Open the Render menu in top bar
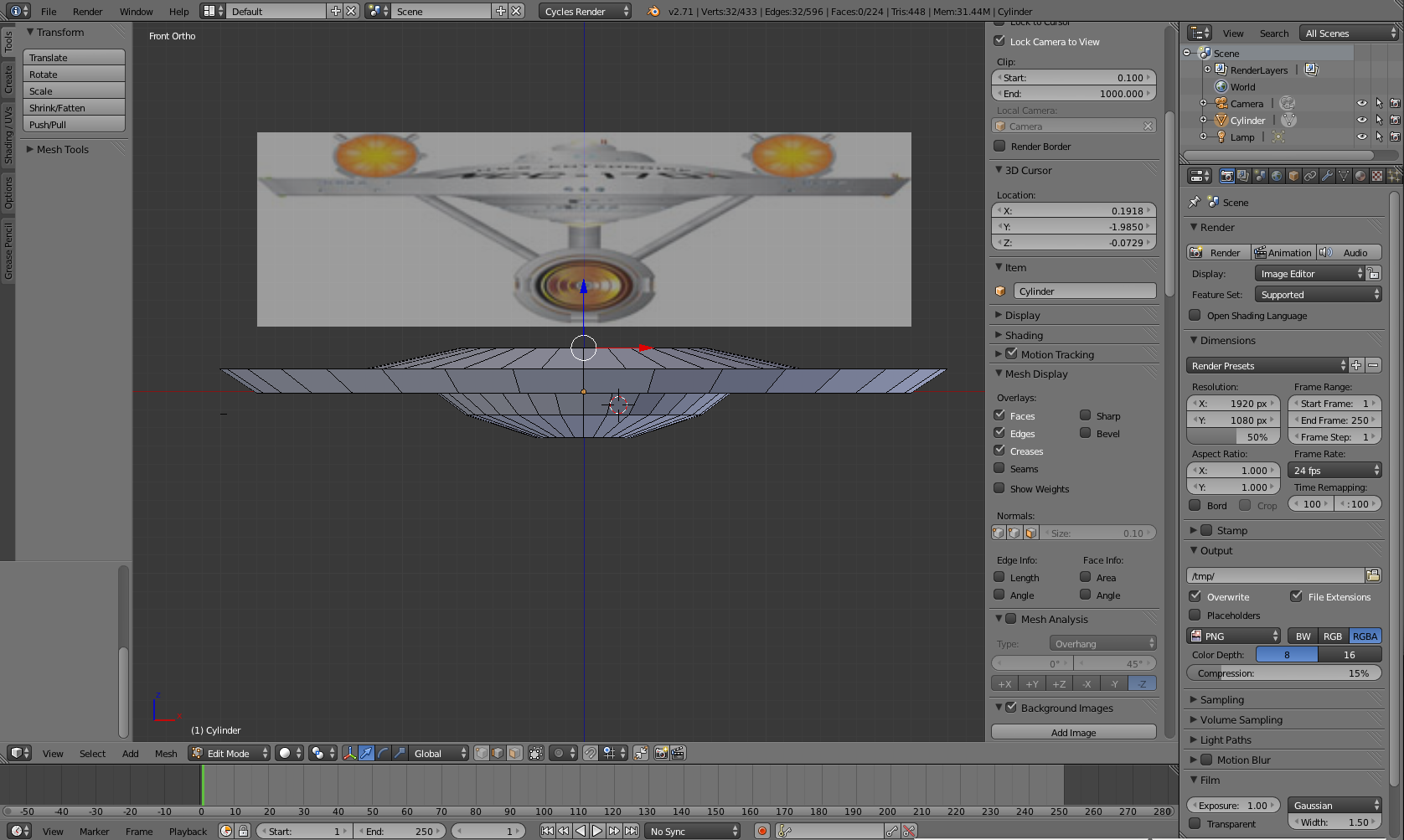Viewport: 1404px width, 840px height. point(87,12)
